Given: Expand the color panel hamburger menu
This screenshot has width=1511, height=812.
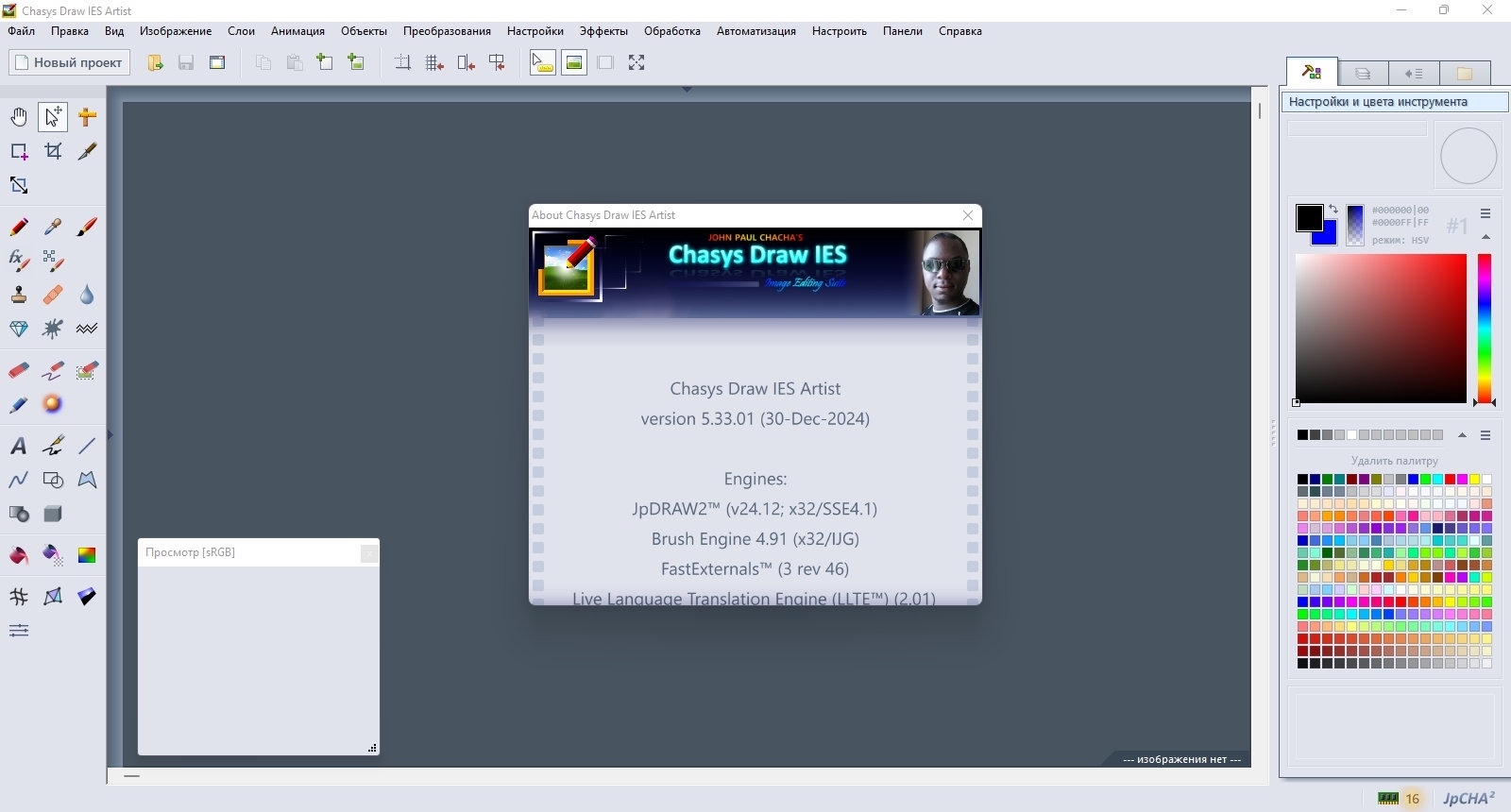Looking at the screenshot, I should (1486, 213).
